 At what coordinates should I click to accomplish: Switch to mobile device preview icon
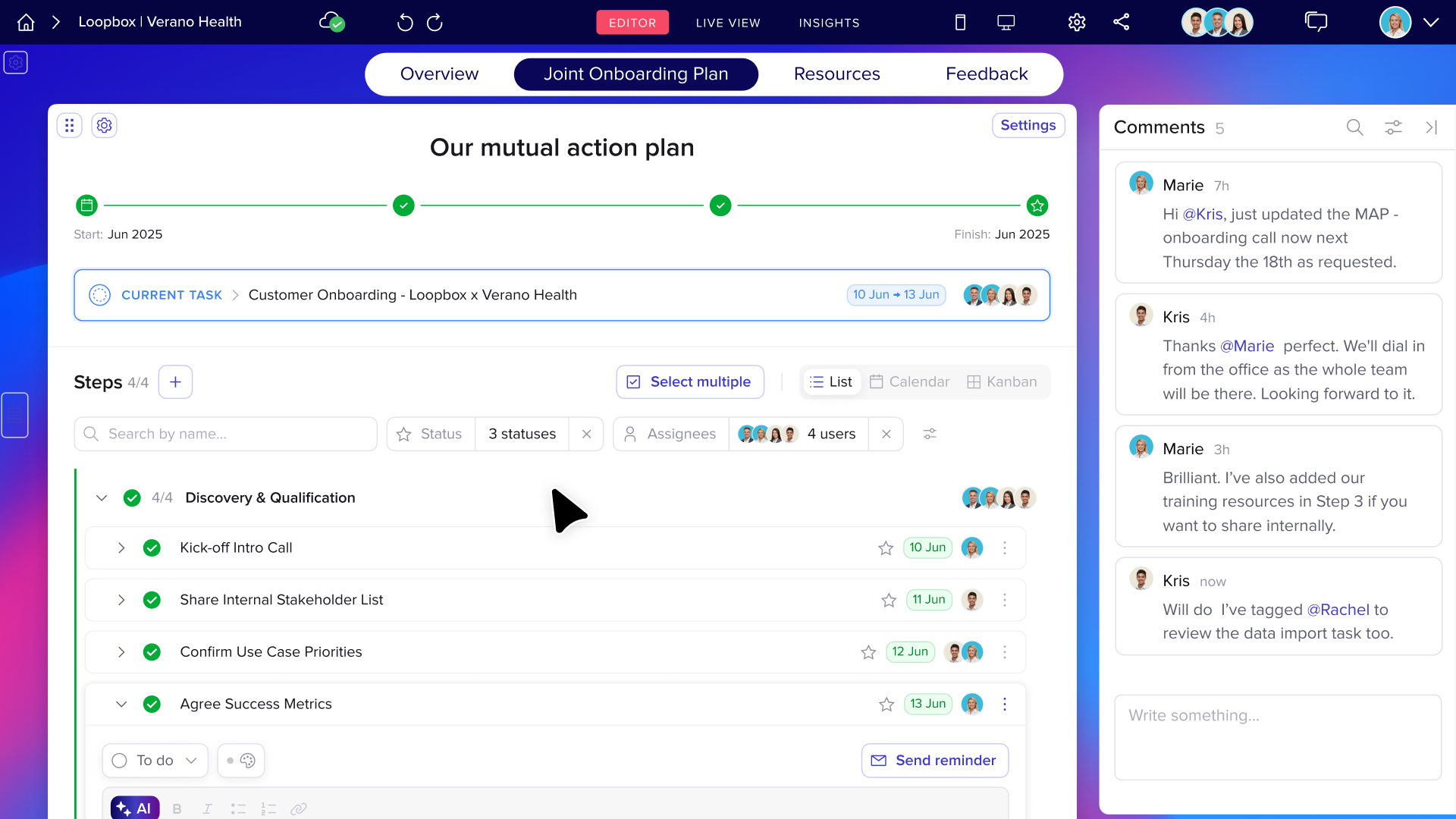[960, 23]
